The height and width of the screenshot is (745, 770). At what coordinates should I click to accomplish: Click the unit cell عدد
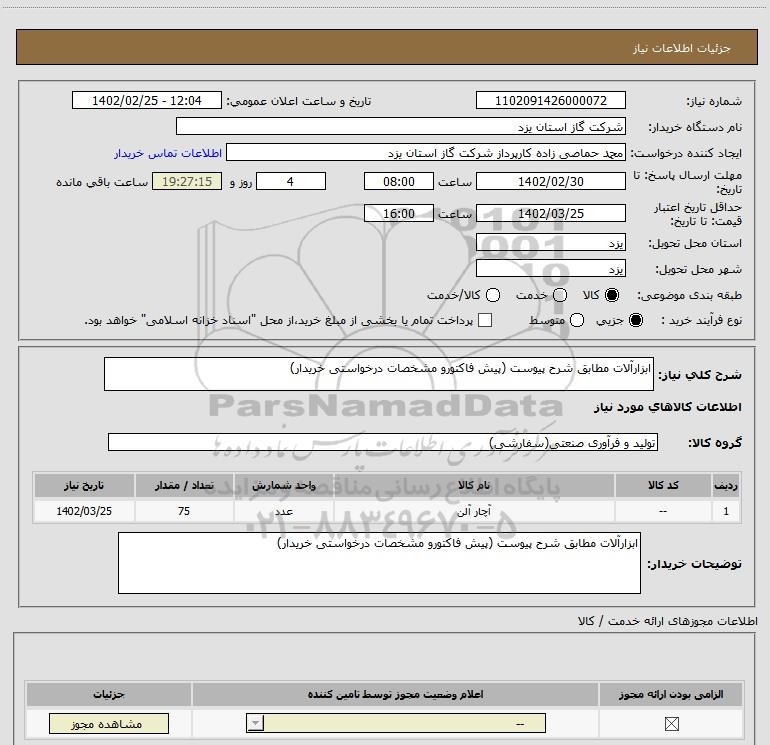284,511
